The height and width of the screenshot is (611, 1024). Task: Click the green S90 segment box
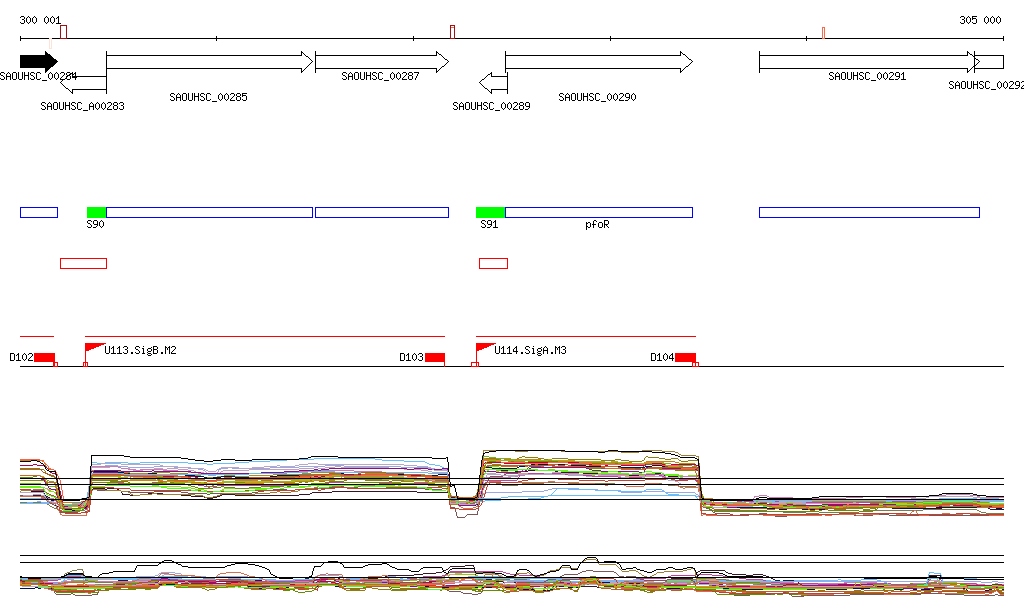(97, 212)
